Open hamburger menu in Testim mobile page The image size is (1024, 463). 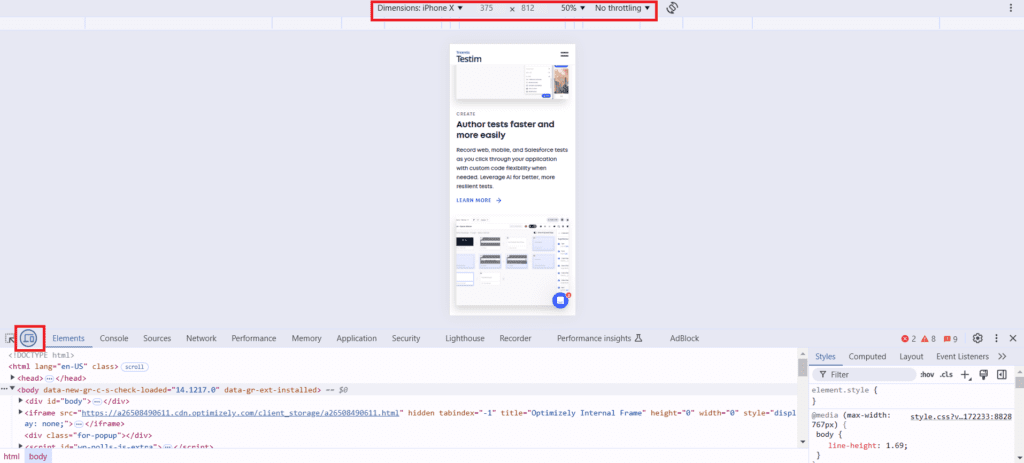pyautogui.click(x=564, y=55)
